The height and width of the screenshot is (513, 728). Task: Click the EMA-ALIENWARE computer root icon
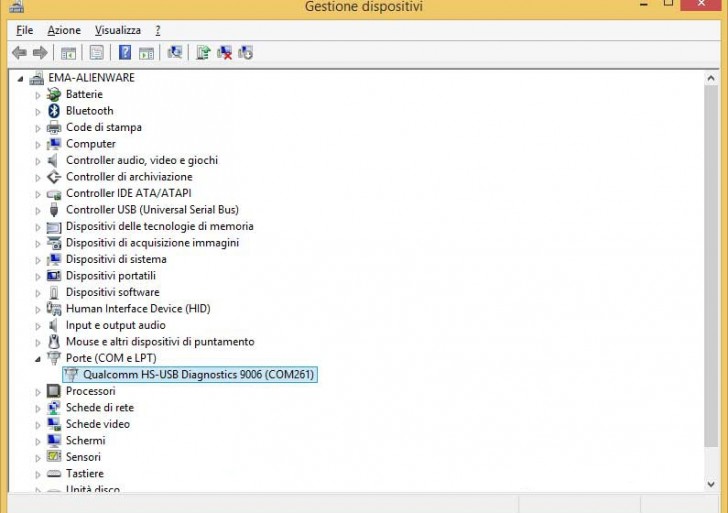[x=36, y=78]
